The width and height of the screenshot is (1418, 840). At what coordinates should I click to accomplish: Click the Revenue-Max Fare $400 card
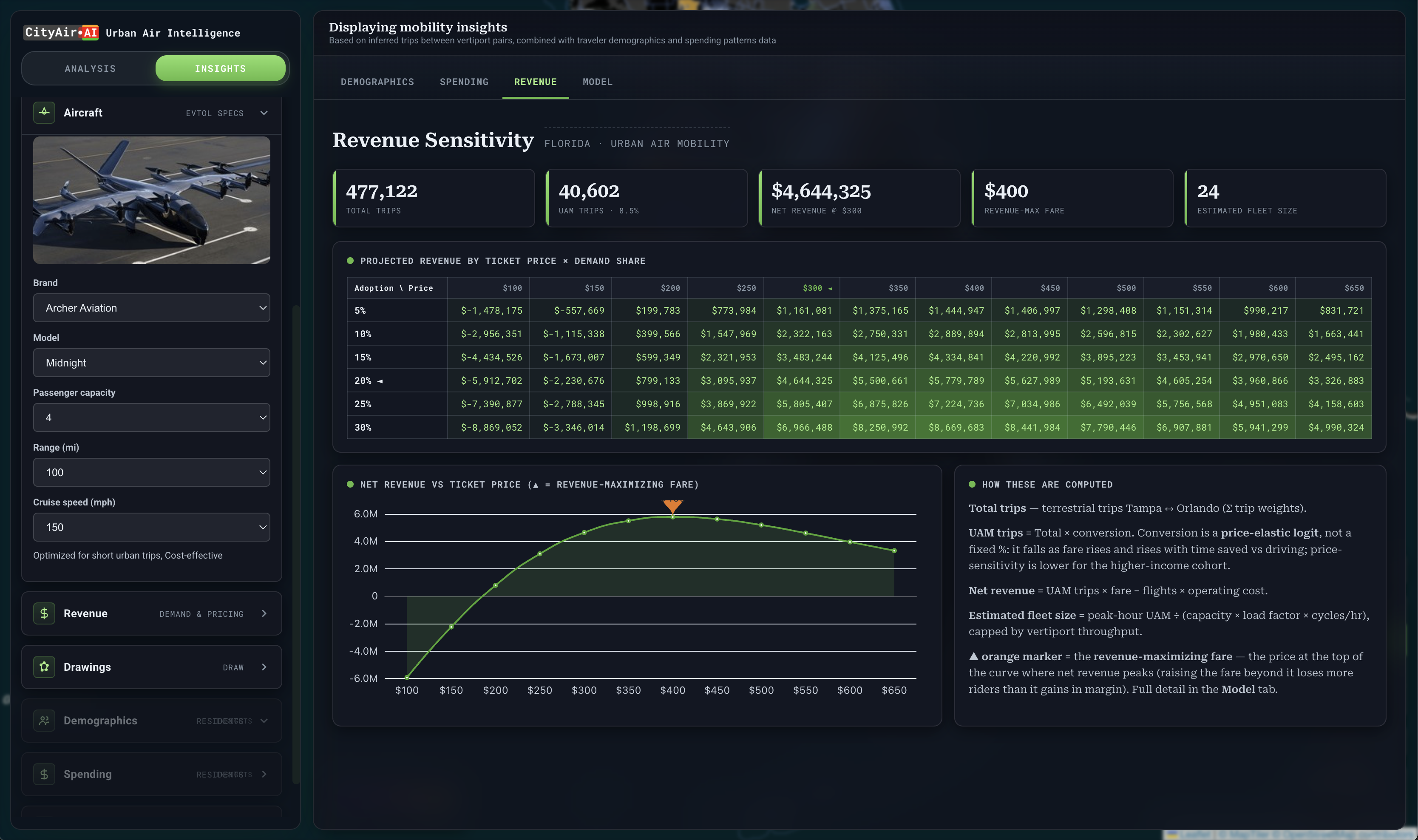click(1072, 198)
